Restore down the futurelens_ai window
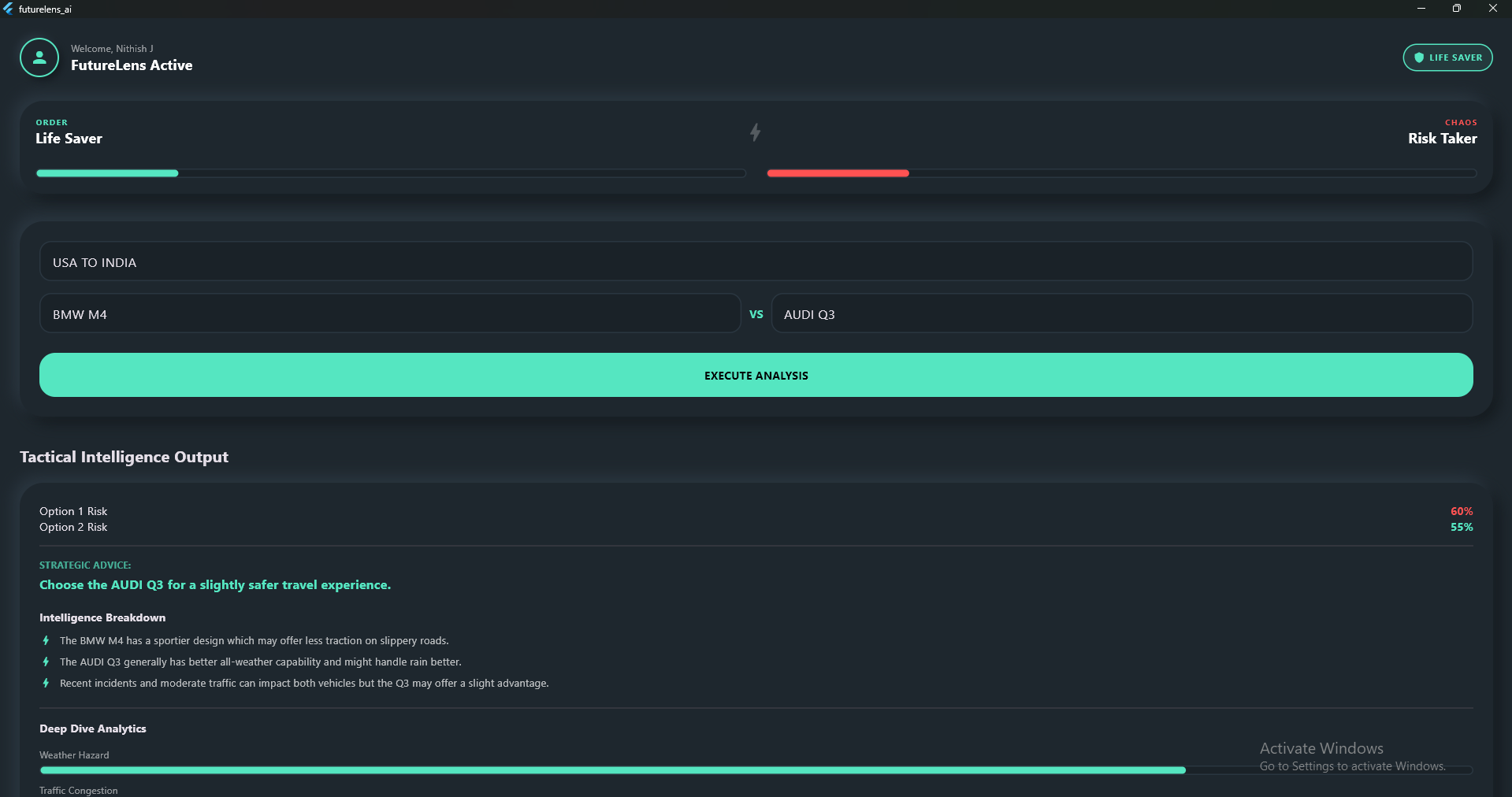 coord(1457,9)
